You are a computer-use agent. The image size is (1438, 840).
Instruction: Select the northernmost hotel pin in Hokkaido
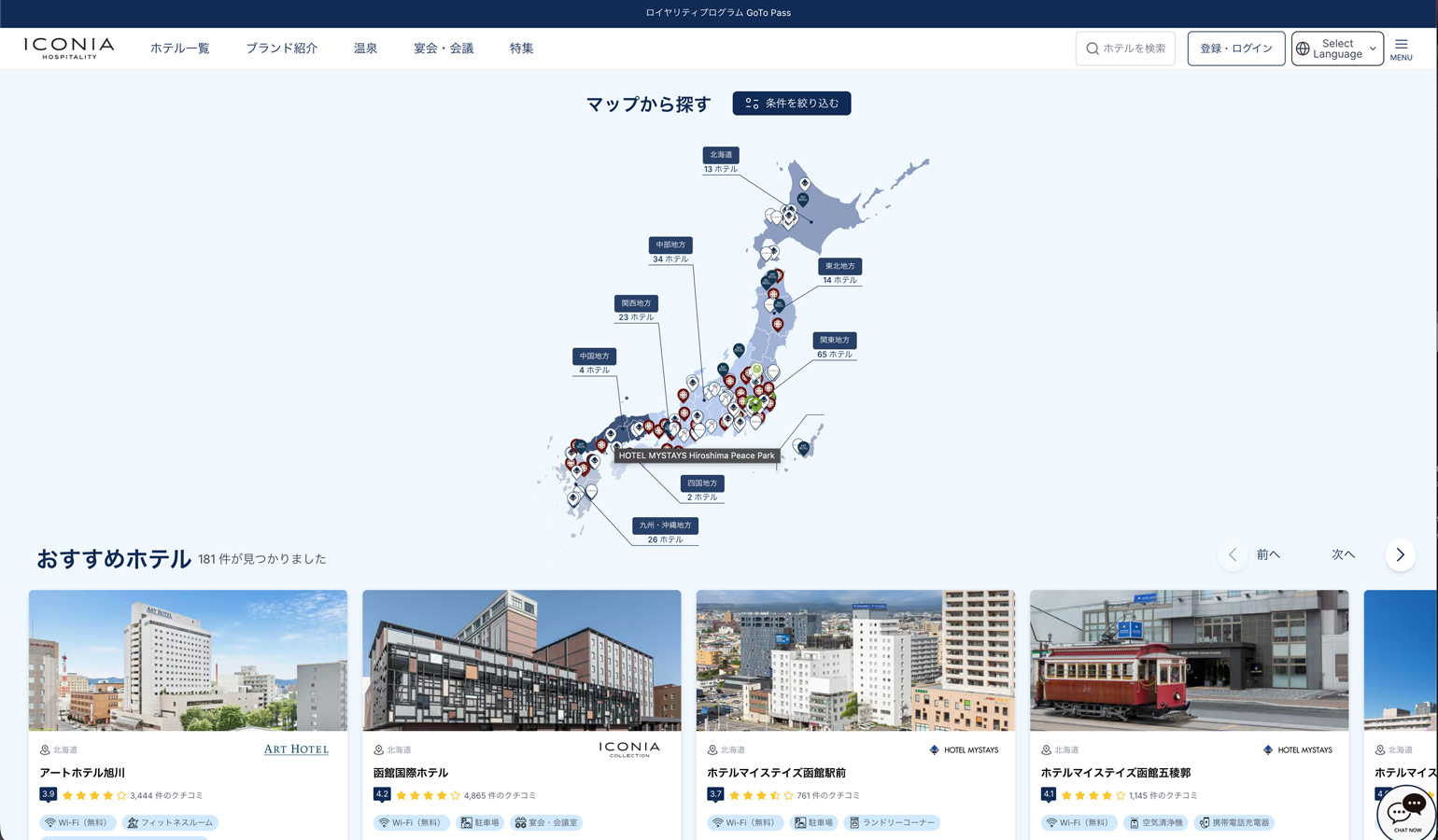(805, 184)
